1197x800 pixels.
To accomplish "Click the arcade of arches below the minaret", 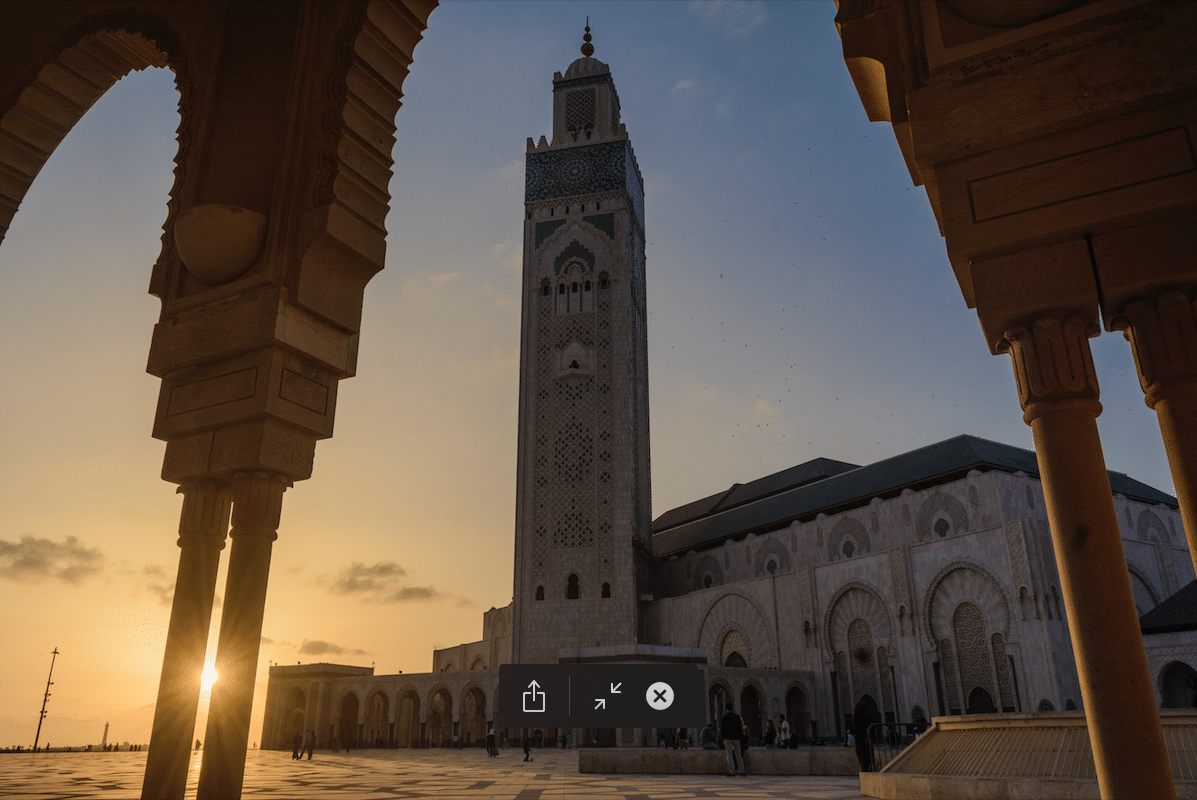I will click(x=400, y=712).
